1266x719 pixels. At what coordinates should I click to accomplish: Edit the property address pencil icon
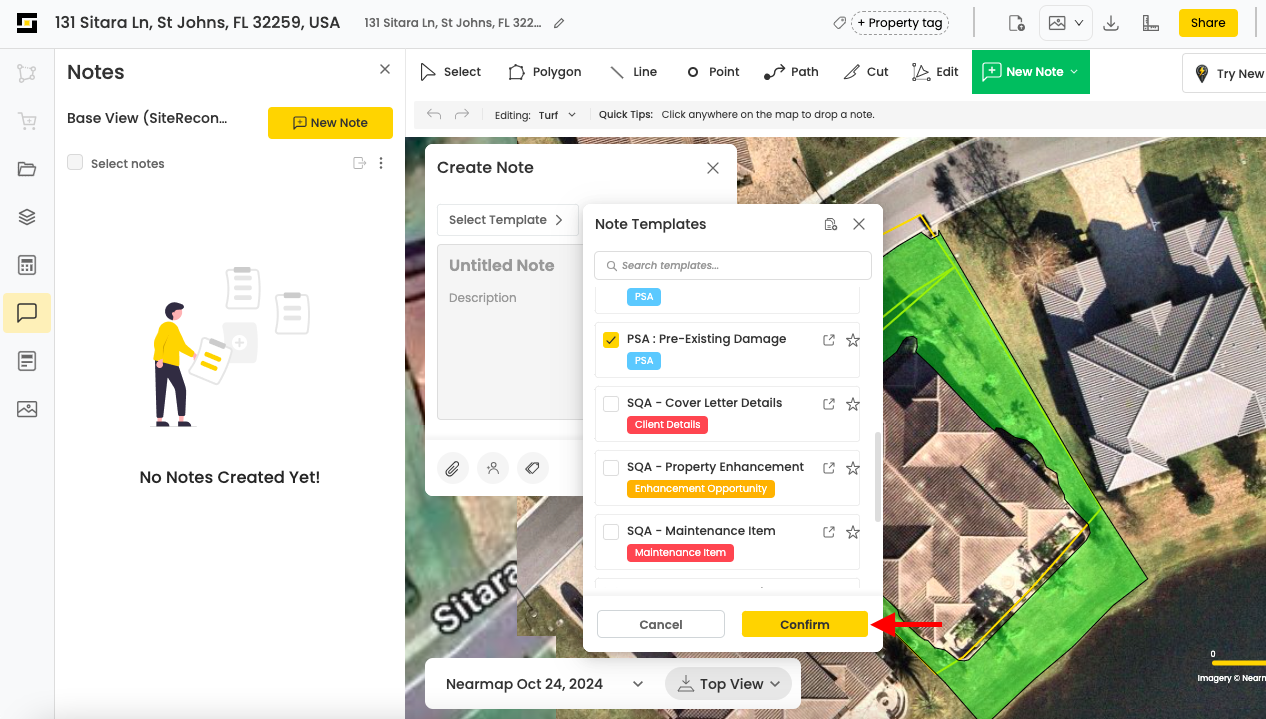pos(559,23)
